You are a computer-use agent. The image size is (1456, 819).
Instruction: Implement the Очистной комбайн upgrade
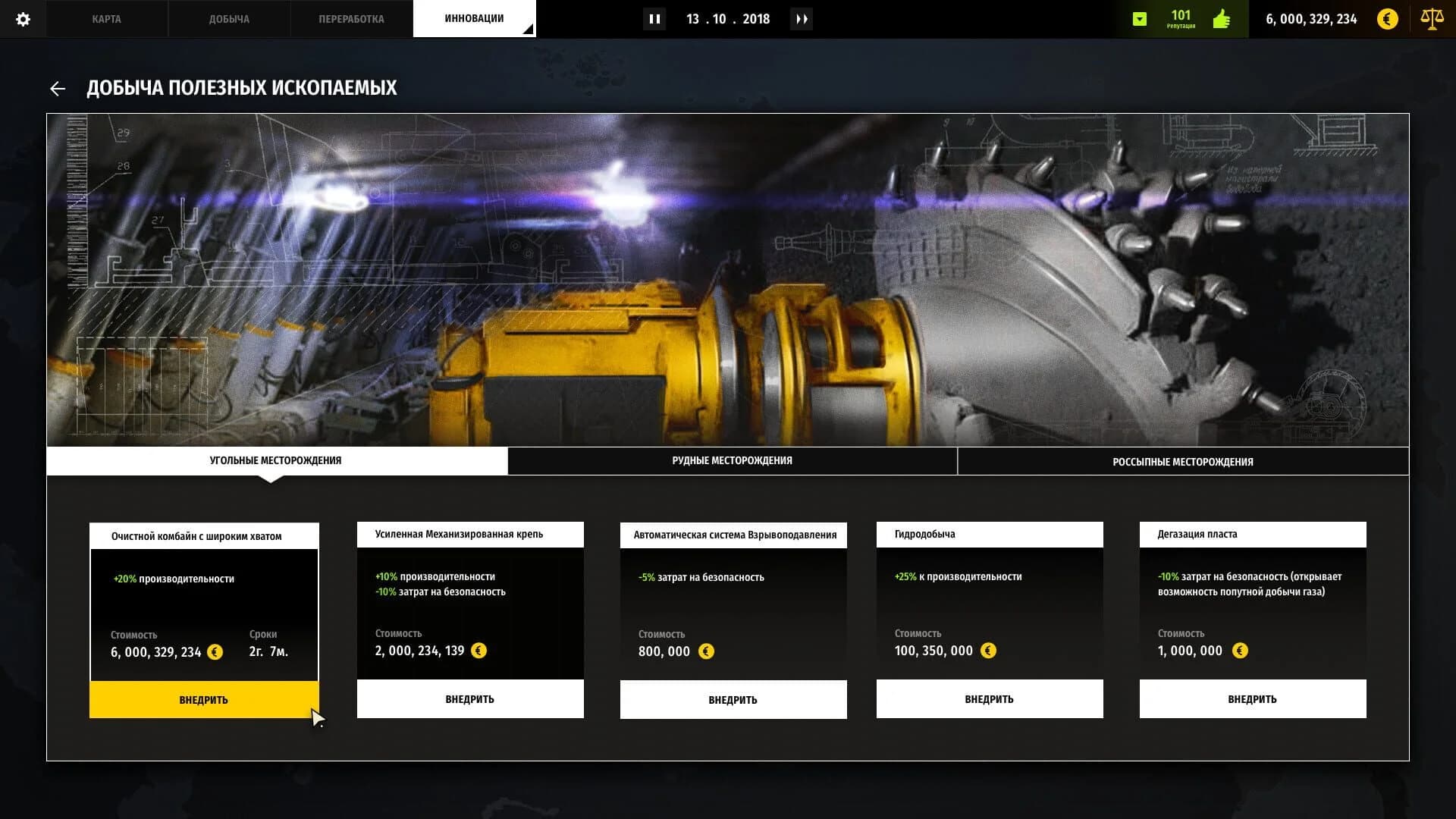pos(204,699)
